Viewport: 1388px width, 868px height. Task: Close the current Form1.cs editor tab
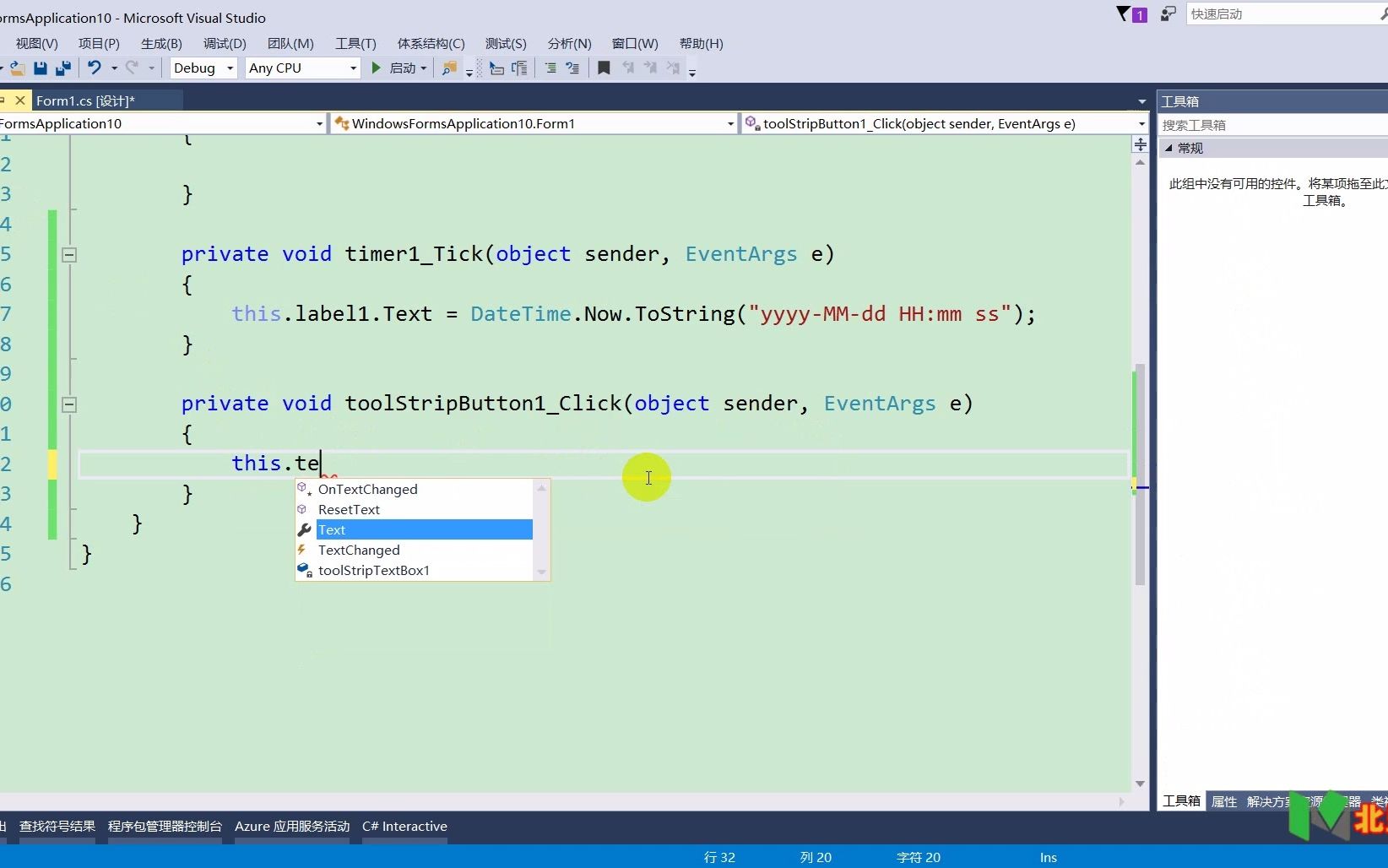click(x=20, y=100)
